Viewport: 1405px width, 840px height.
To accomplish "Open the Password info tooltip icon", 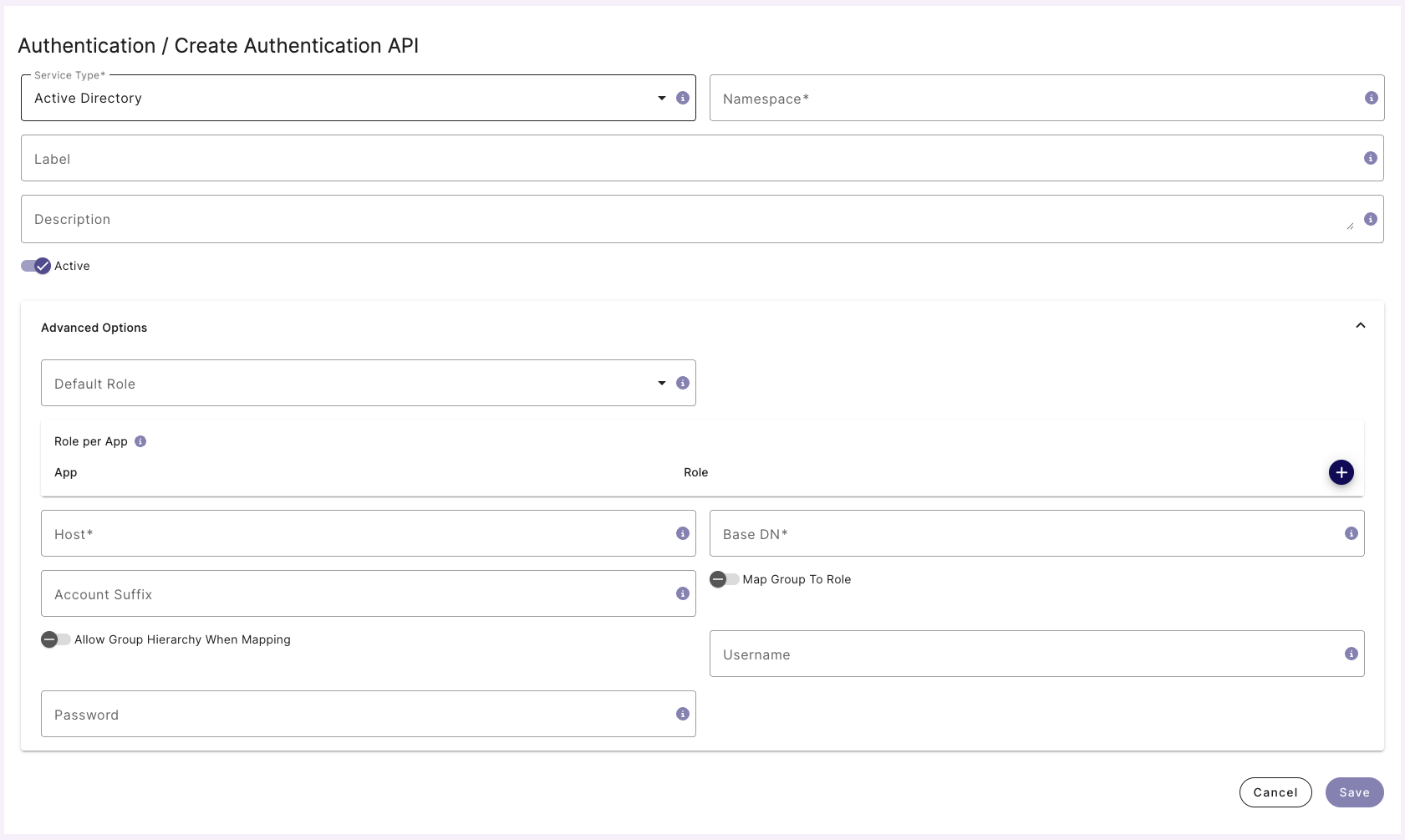I will coord(682,714).
